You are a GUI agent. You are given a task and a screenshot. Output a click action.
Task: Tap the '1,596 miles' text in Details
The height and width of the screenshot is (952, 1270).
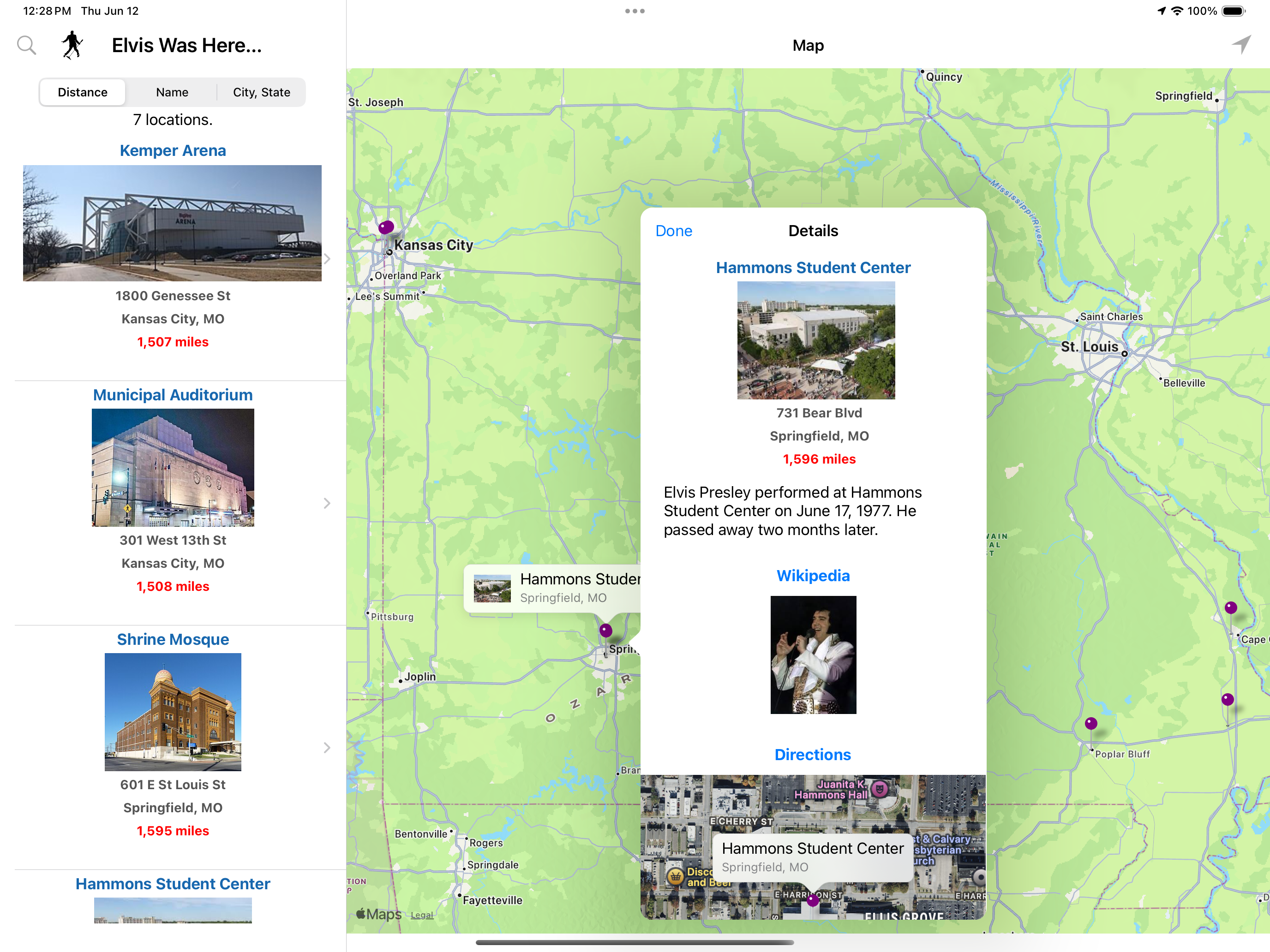pos(819,459)
